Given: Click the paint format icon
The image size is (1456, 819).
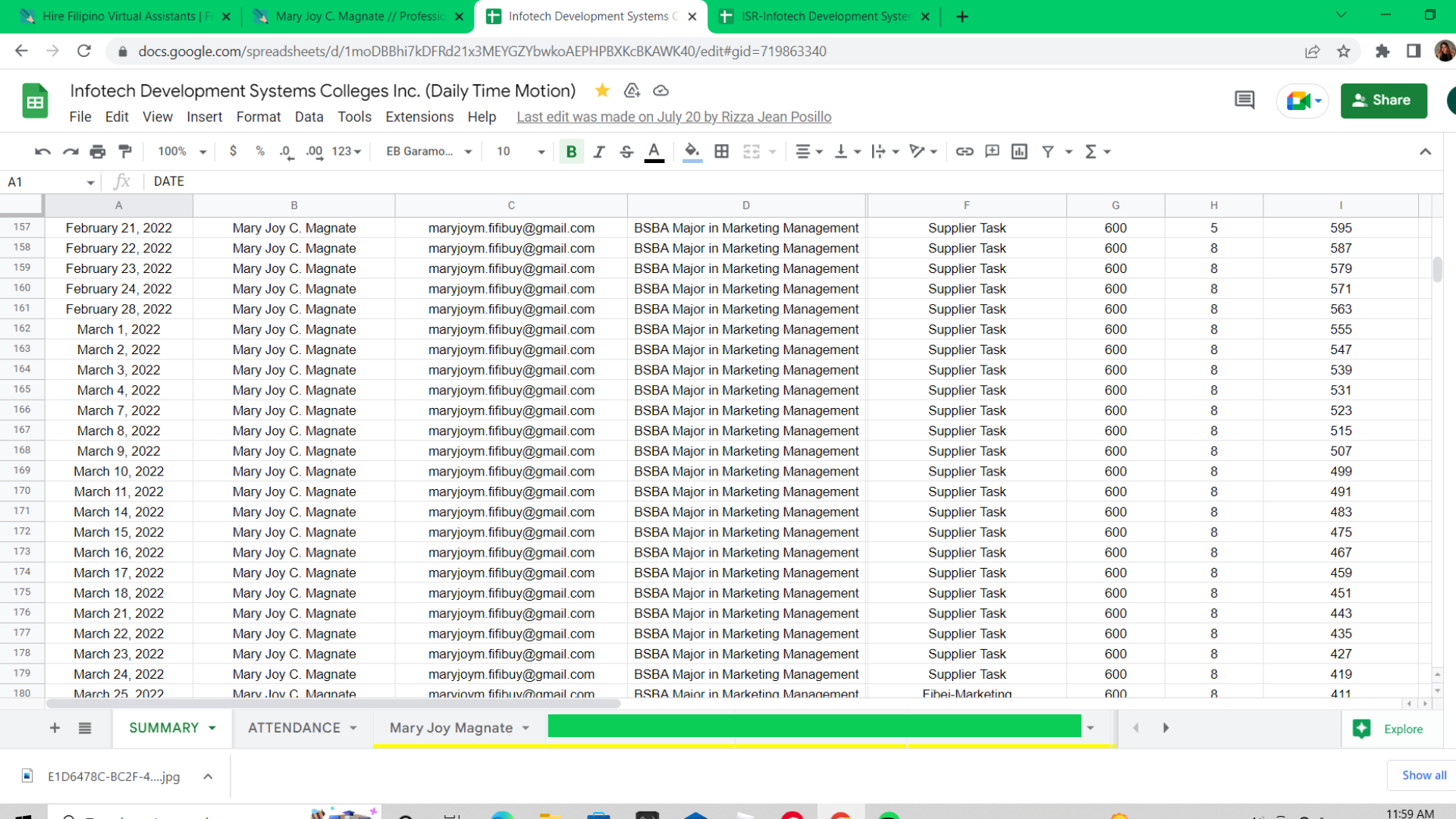Looking at the screenshot, I should 125,152.
